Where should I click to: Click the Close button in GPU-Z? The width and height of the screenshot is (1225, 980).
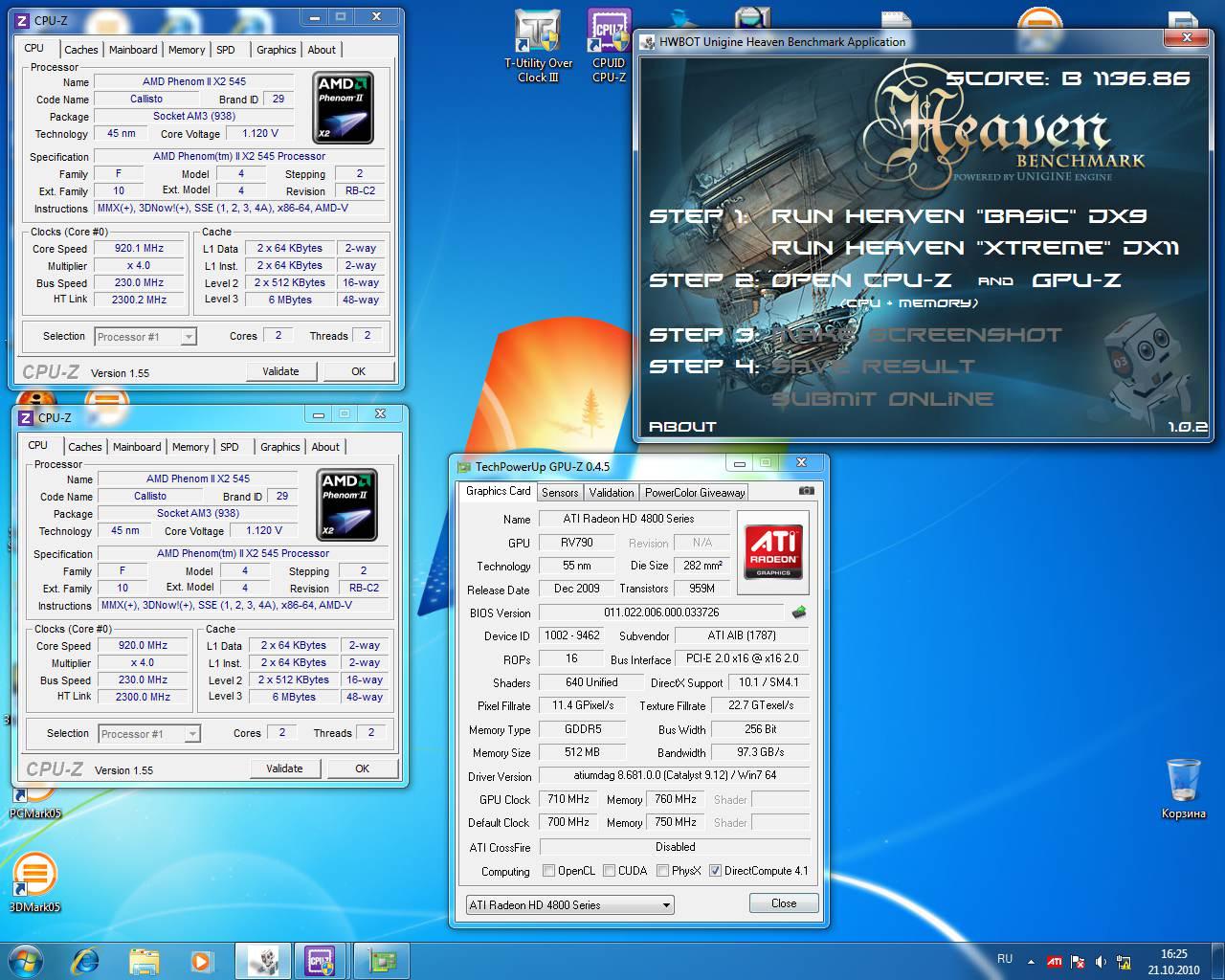coord(784,903)
